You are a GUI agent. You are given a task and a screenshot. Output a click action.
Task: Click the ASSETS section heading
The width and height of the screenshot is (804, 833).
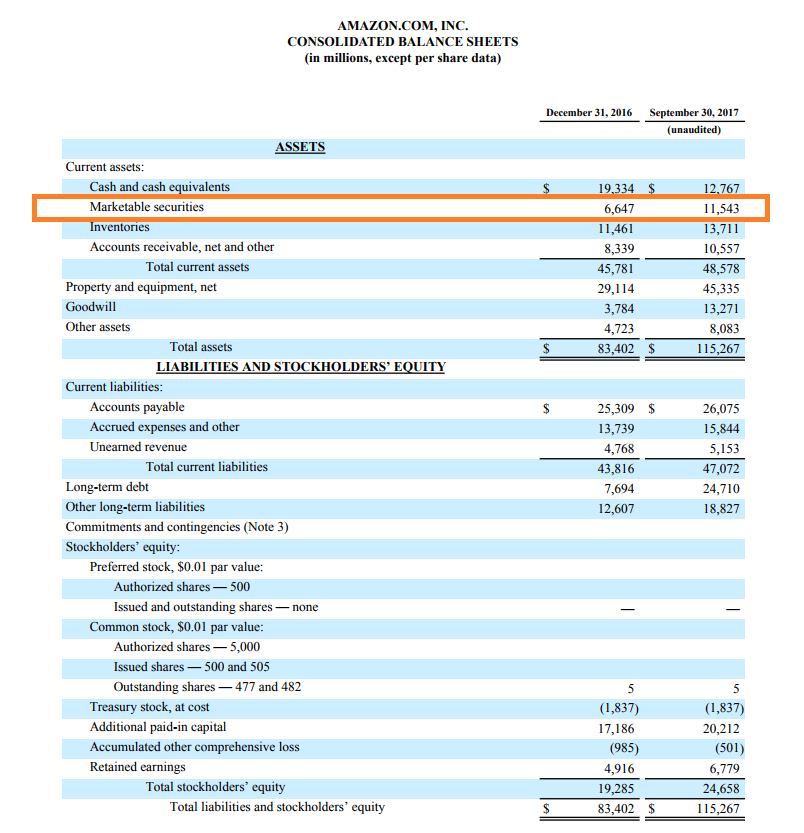(x=300, y=147)
